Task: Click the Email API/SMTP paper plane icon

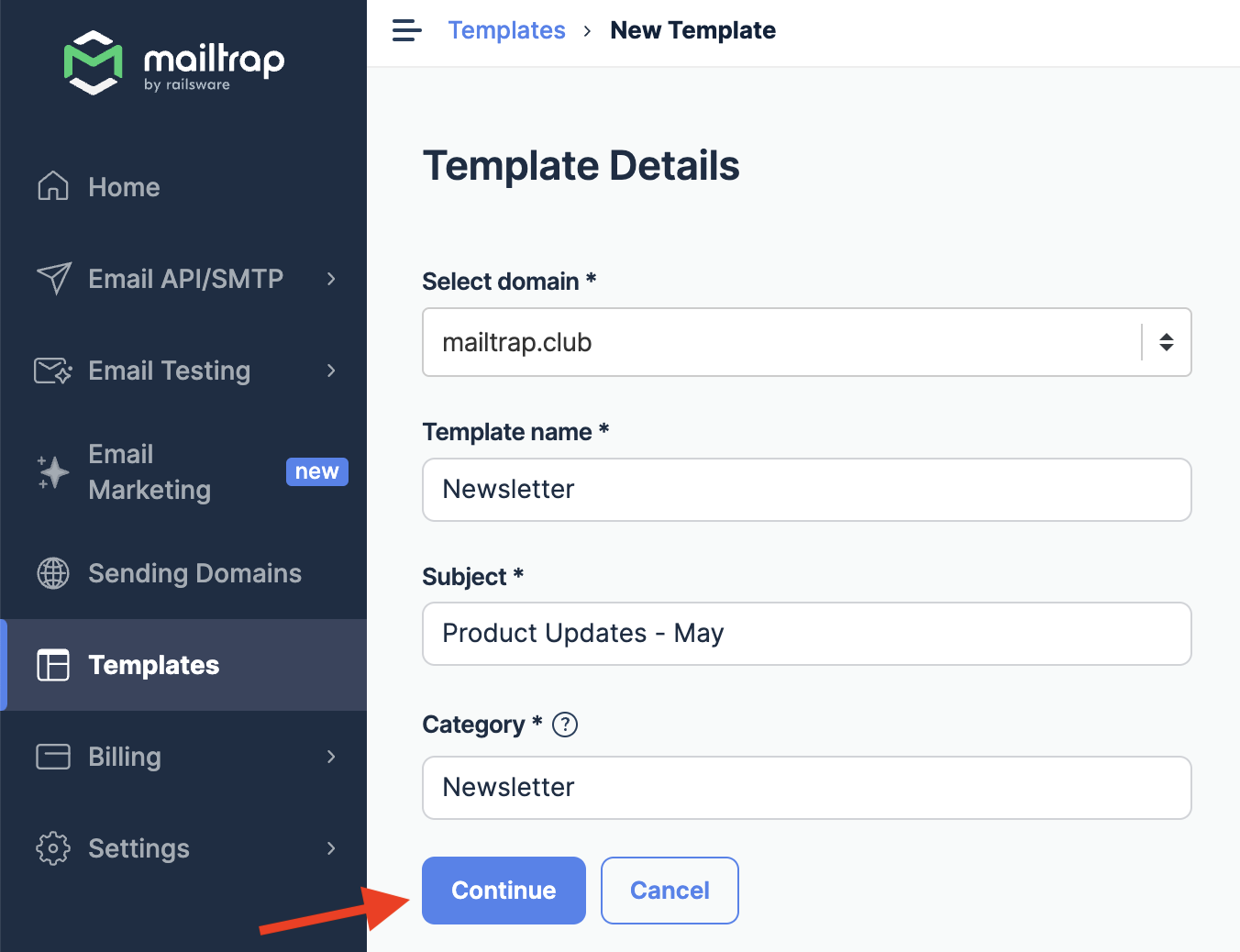Action: coord(53,278)
